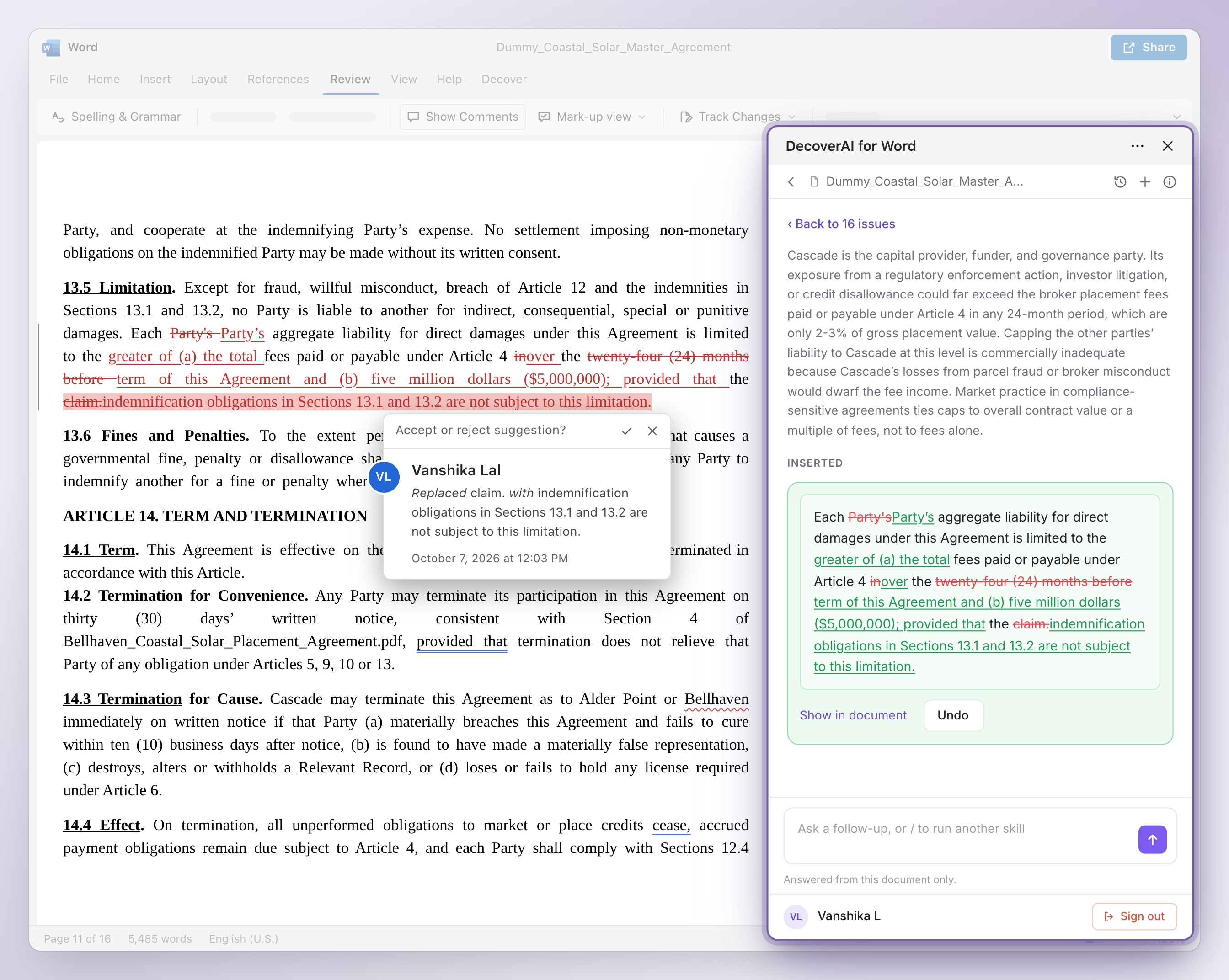Viewport: 1229px width, 980px height.
Task: Open the info icon in panel header
Action: coord(1169,182)
